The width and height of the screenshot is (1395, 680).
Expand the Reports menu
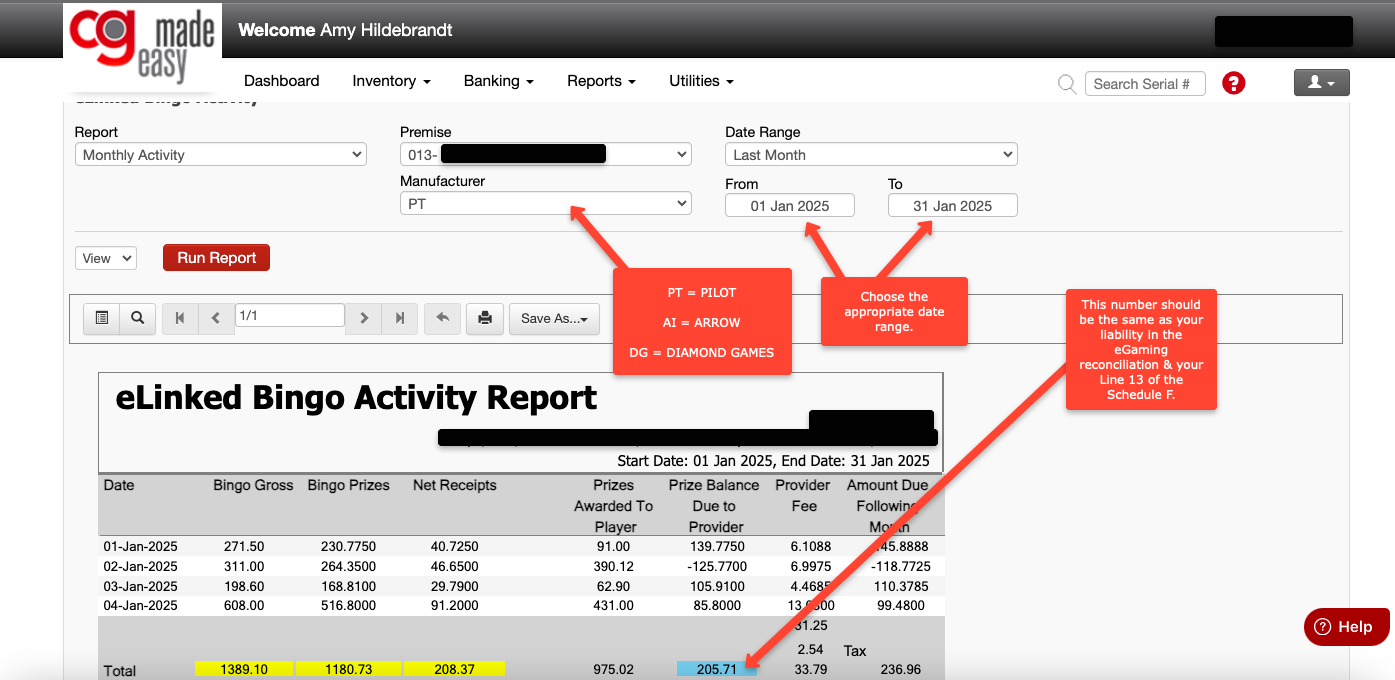tap(601, 81)
